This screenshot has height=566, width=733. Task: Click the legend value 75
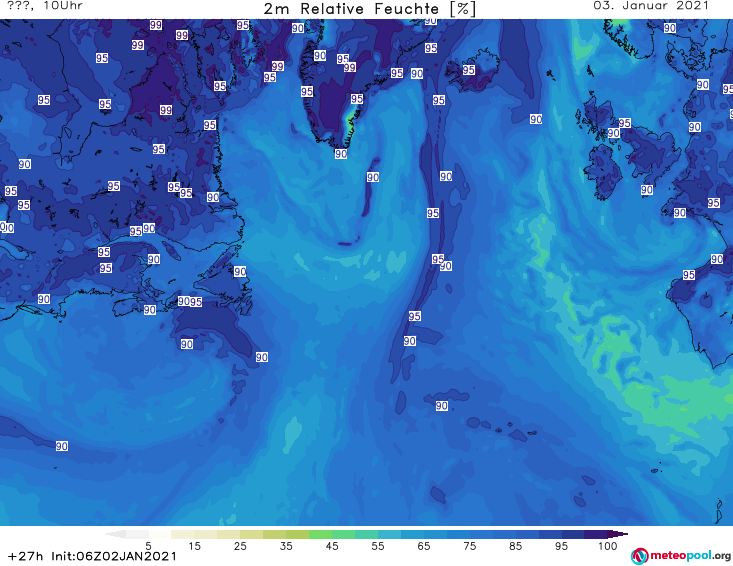click(x=469, y=545)
